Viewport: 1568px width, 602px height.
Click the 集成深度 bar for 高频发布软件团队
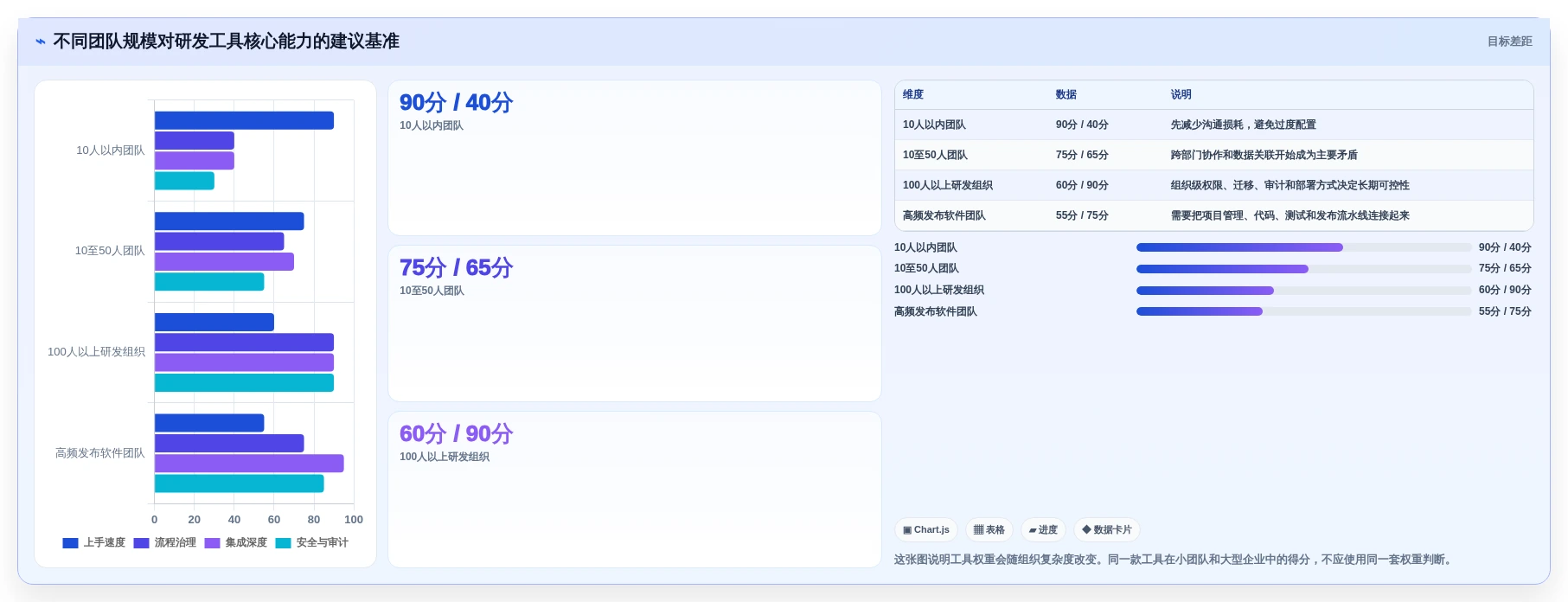tap(249, 464)
